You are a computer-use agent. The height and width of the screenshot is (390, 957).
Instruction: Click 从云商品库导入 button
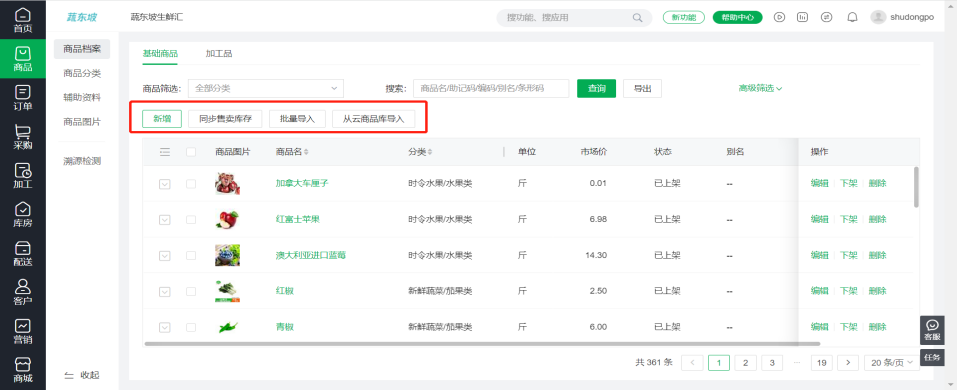pyautogui.click(x=374, y=118)
